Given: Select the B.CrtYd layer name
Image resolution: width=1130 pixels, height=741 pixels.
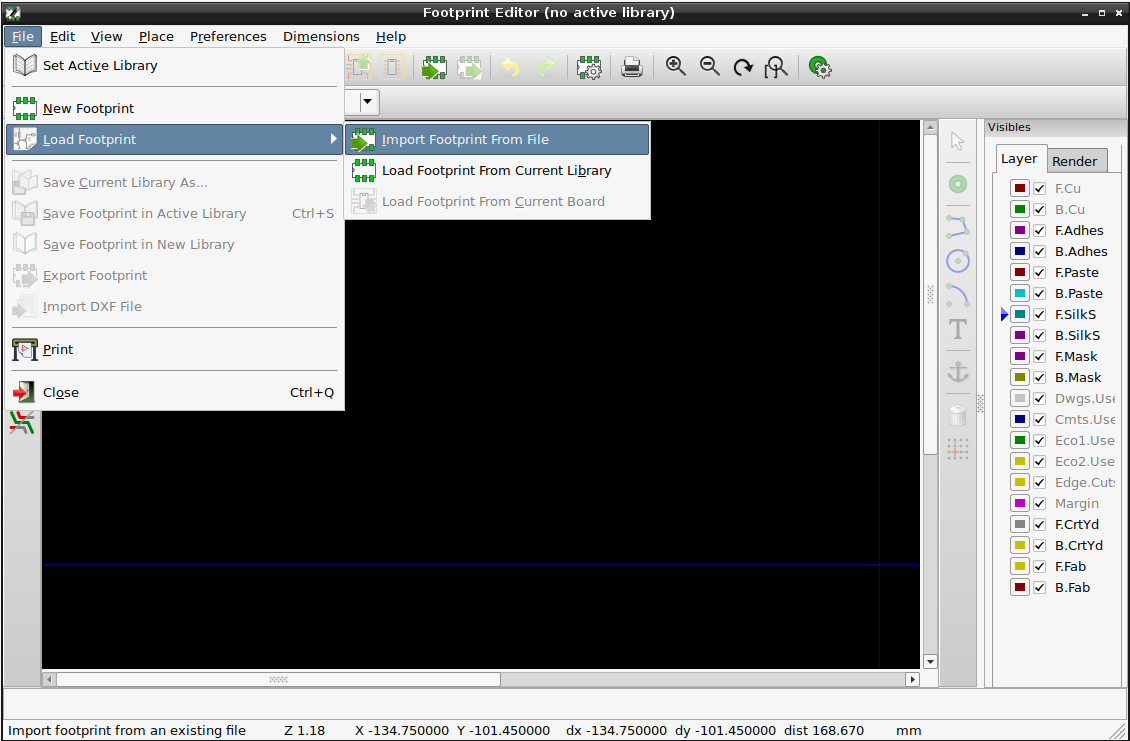Looking at the screenshot, I should (1079, 546).
